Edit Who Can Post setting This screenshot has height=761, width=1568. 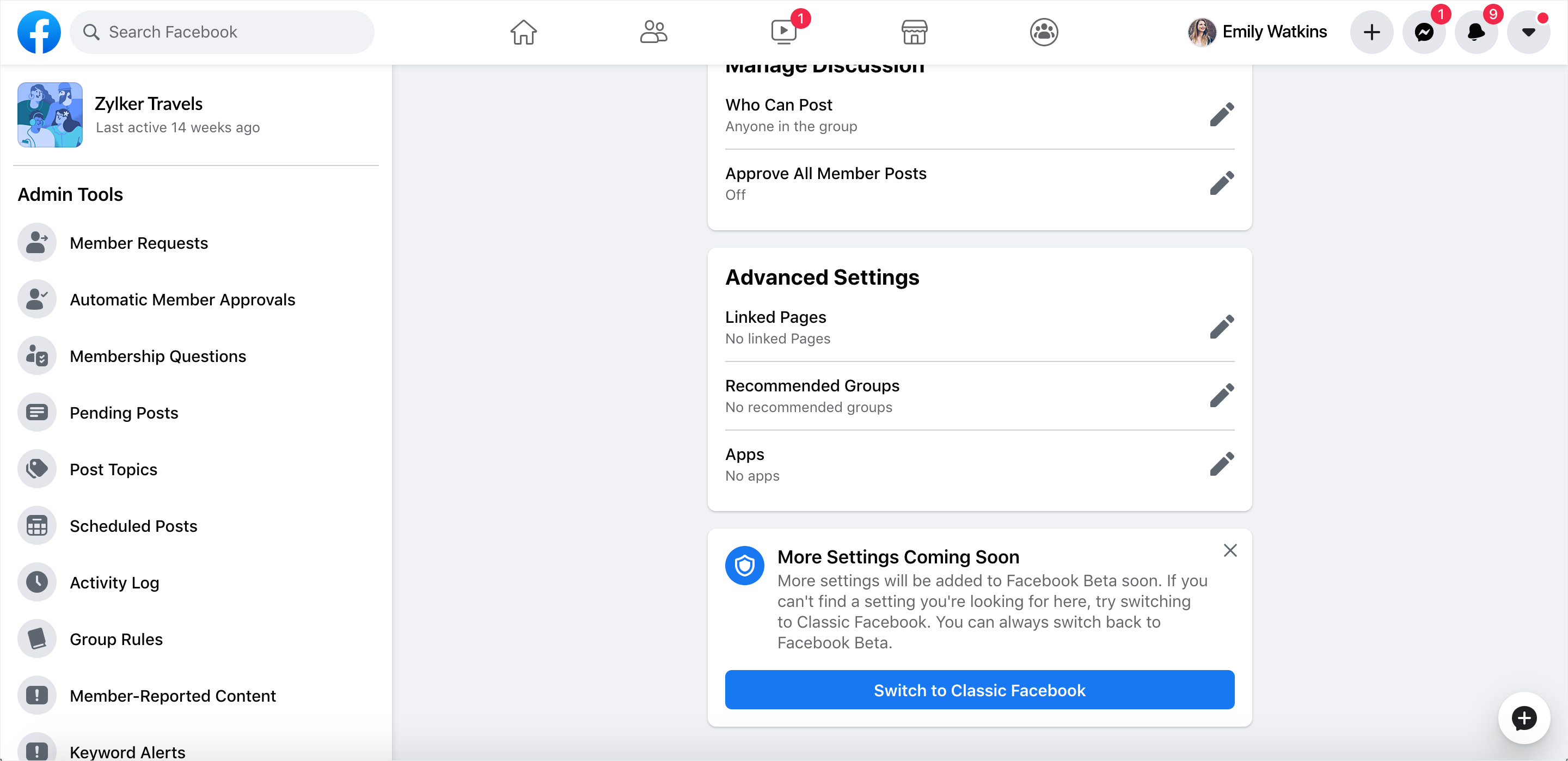click(x=1221, y=115)
